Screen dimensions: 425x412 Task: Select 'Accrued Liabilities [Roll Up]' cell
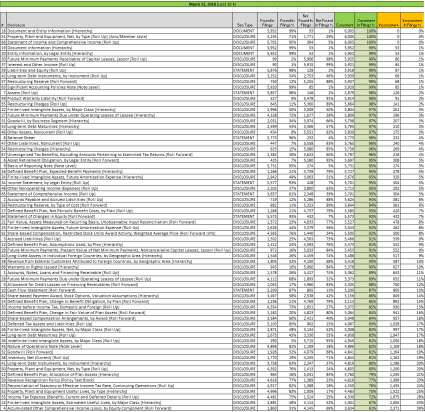(119, 239)
